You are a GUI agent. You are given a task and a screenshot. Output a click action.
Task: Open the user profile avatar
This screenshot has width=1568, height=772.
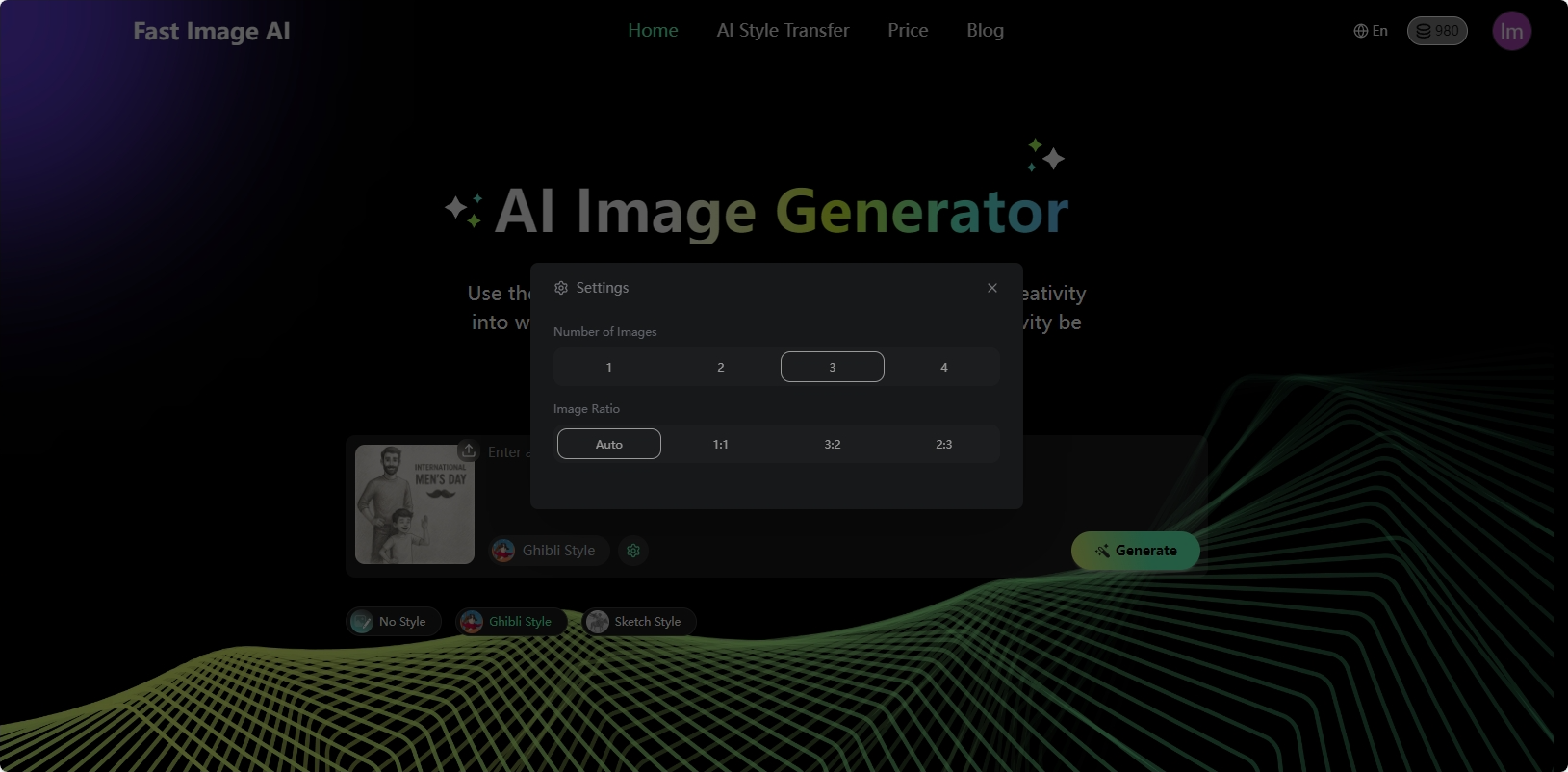point(1511,31)
